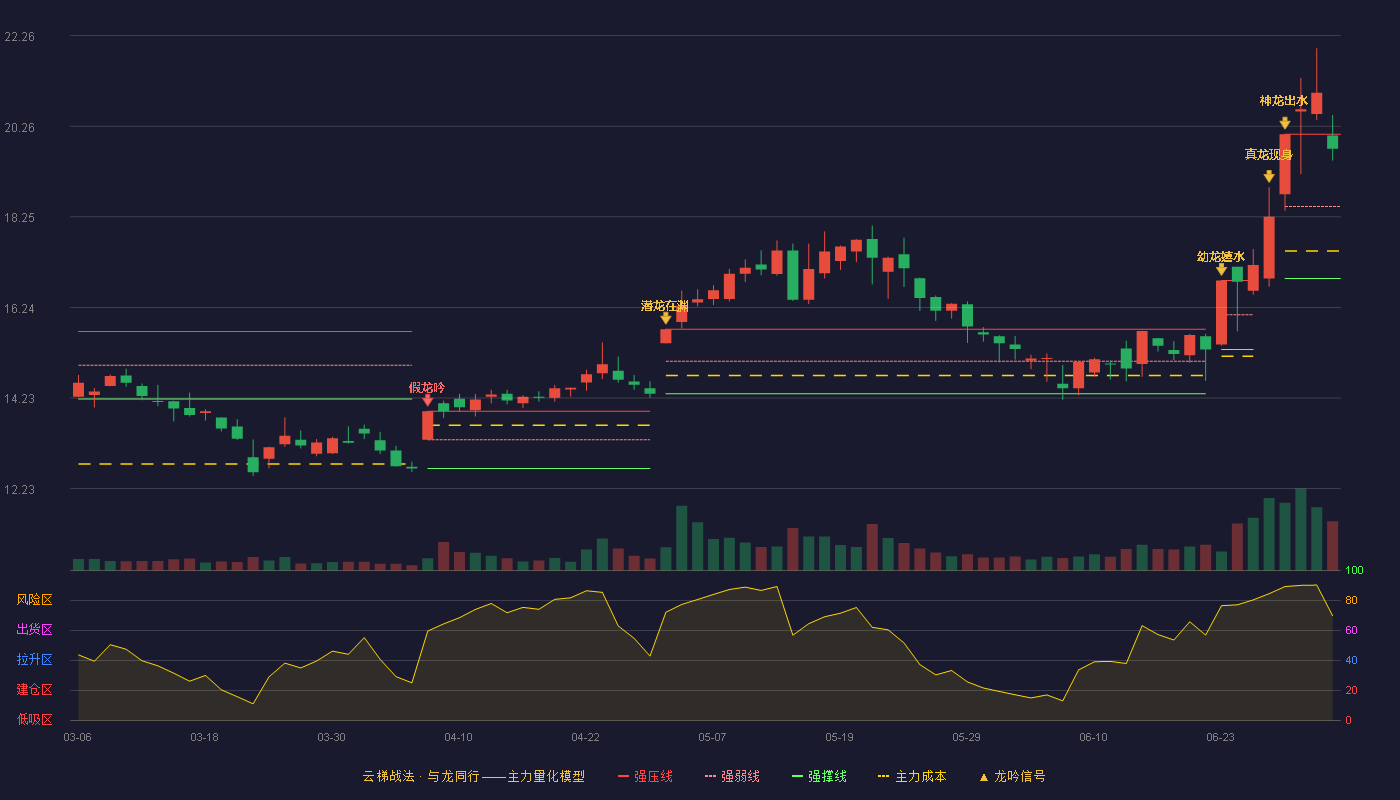The width and height of the screenshot is (1400, 800).
Task: Click the 03-06 date label
Action: pyautogui.click(x=77, y=737)
